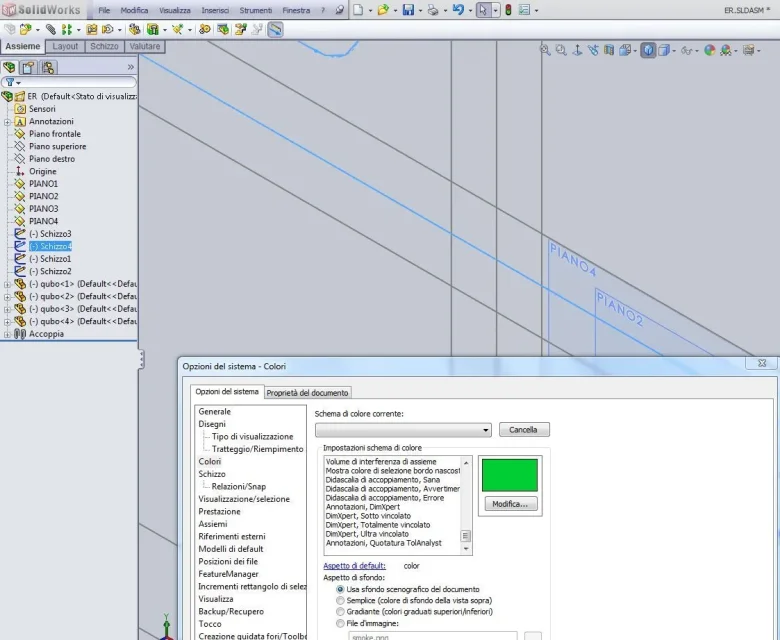Click the Hide/Show Items glasses icon
Screen dimensions: 780x640
[686, 50]
